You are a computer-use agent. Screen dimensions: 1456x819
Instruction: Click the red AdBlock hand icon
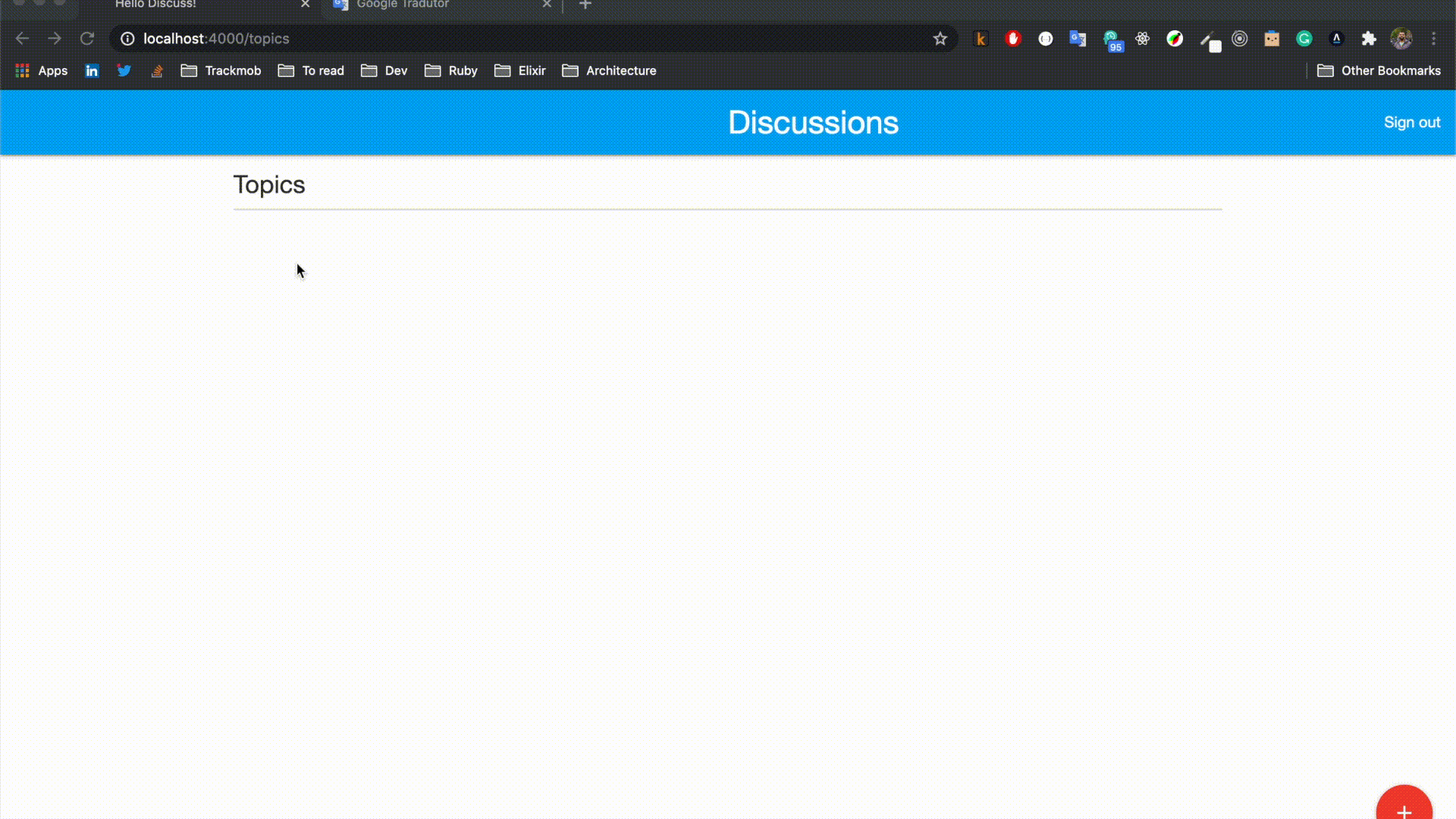1013,39
